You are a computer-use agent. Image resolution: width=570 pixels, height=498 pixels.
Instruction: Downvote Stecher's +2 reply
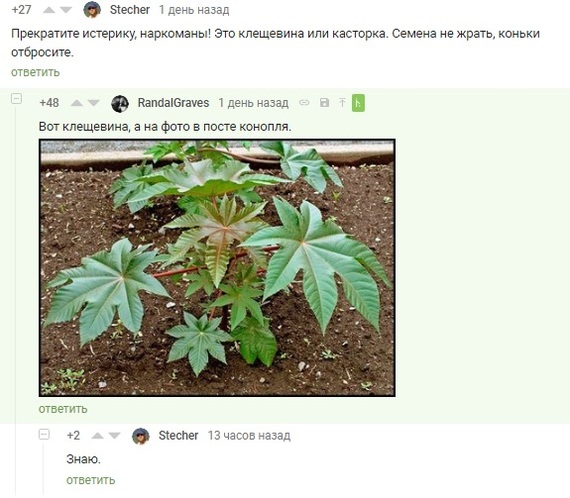point(114,435)
